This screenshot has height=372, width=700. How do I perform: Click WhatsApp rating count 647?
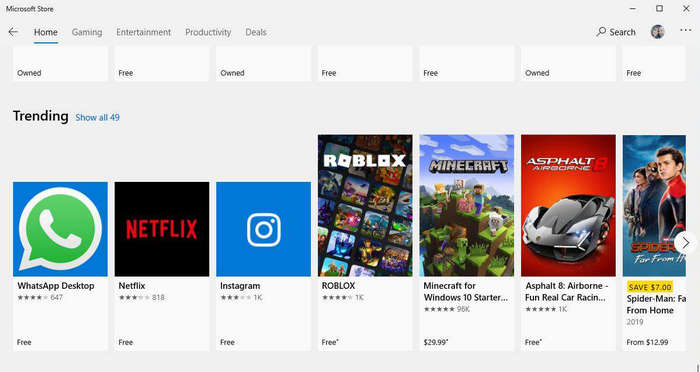click(x=56, y=297)
